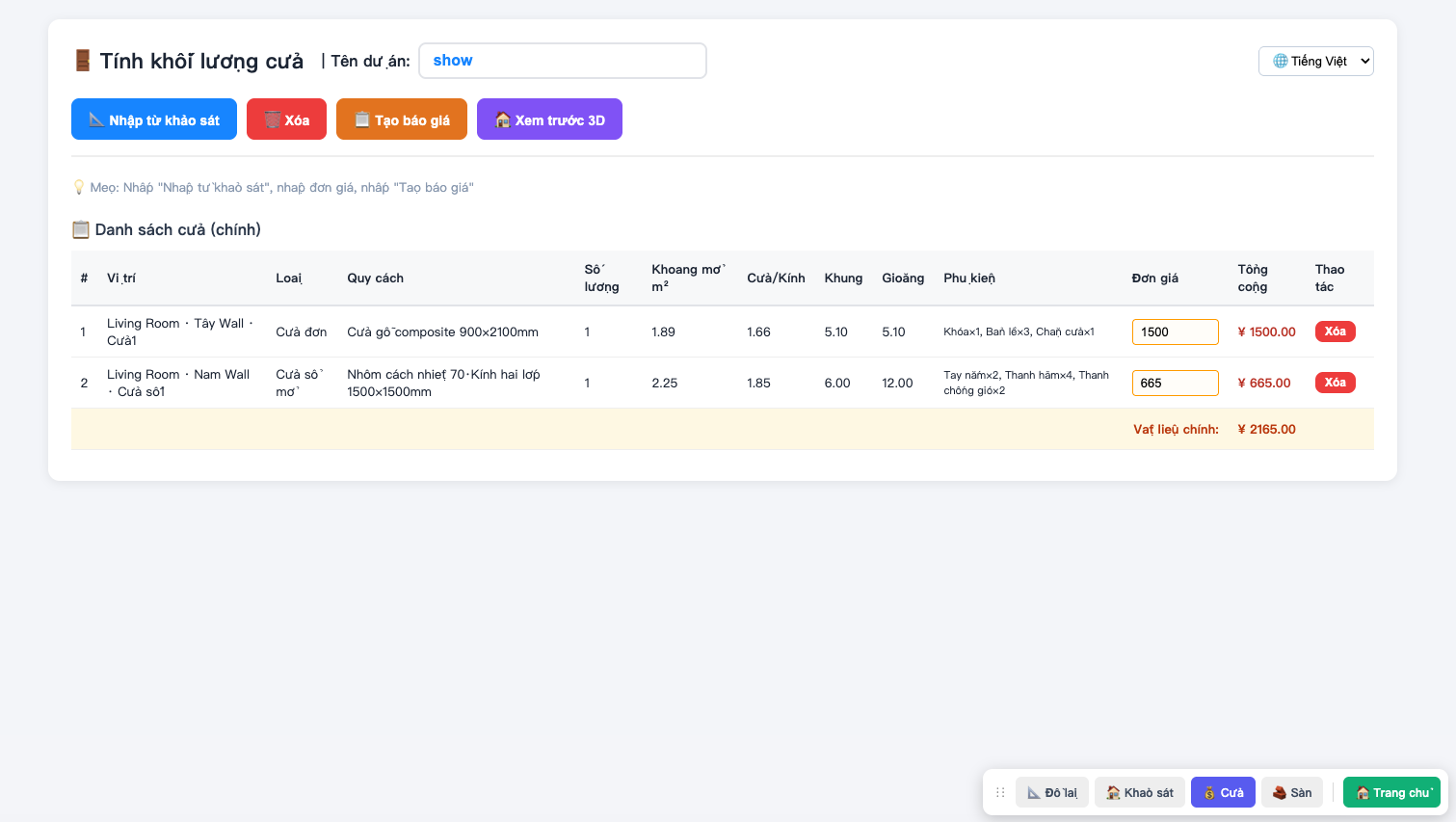
Task: Select the Living Room Tây Wall location cell
Action: tap(180, 331)
